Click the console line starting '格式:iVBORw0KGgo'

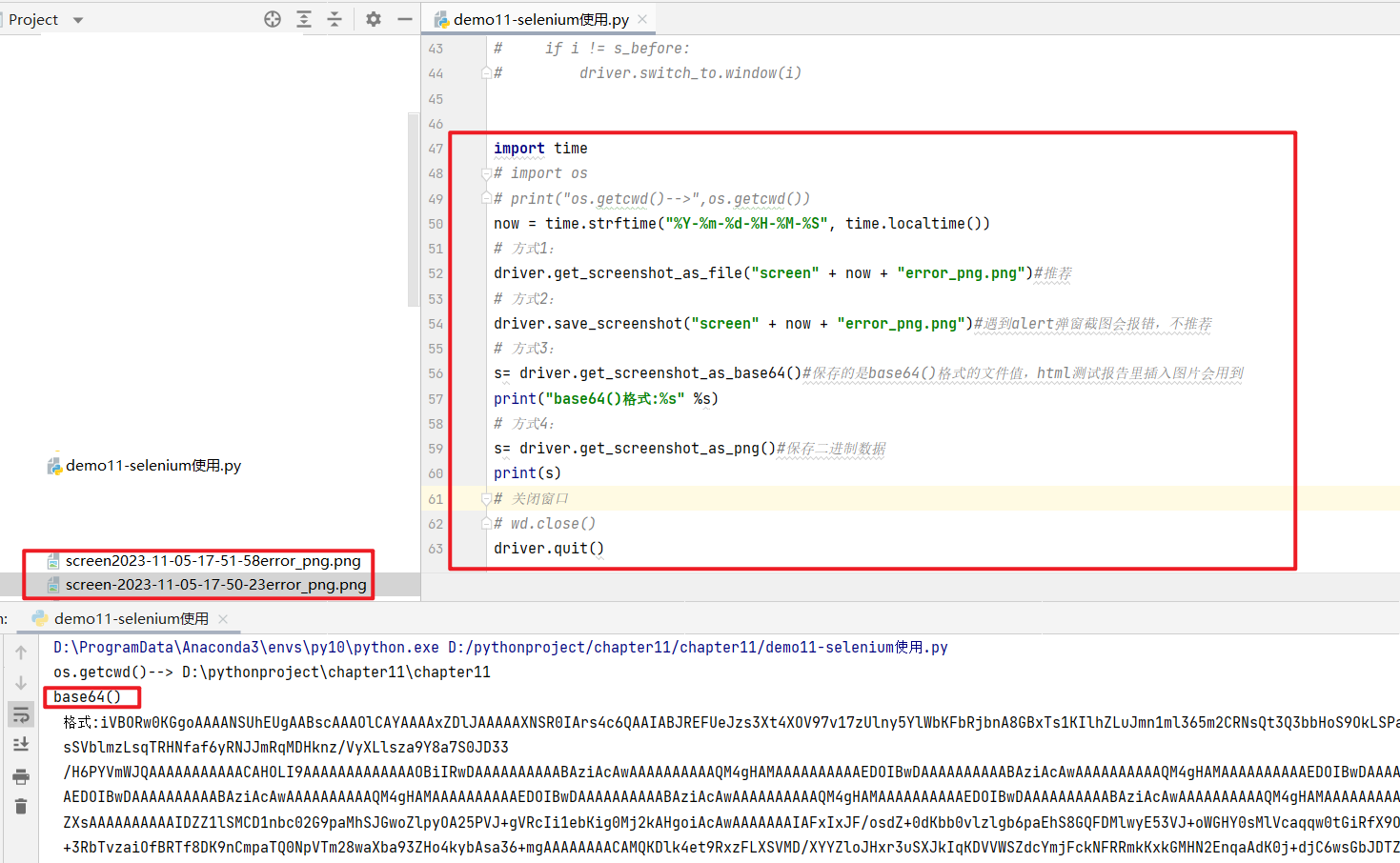click(731, 723)
